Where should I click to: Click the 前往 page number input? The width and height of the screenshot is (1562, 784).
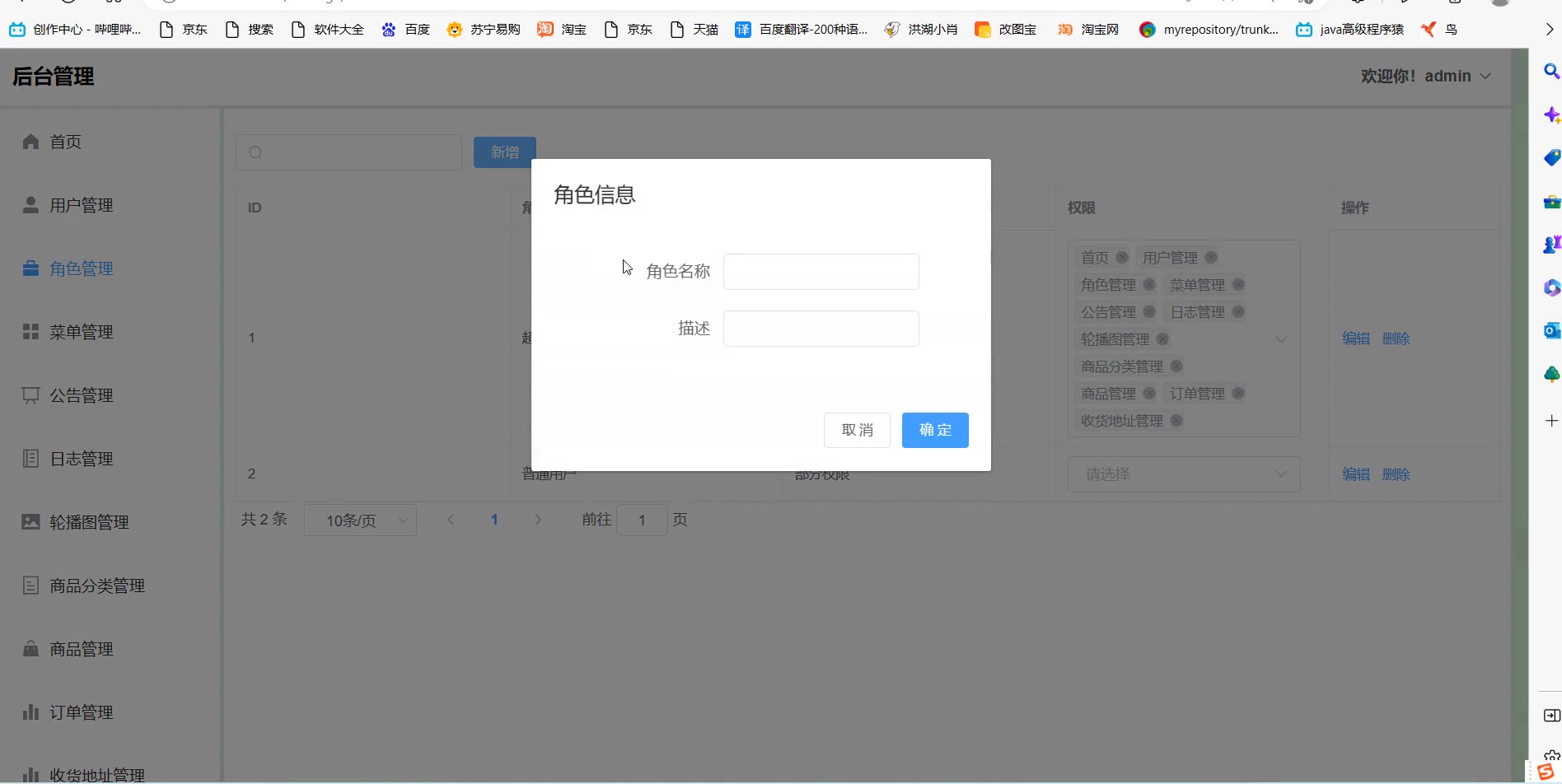642,520
